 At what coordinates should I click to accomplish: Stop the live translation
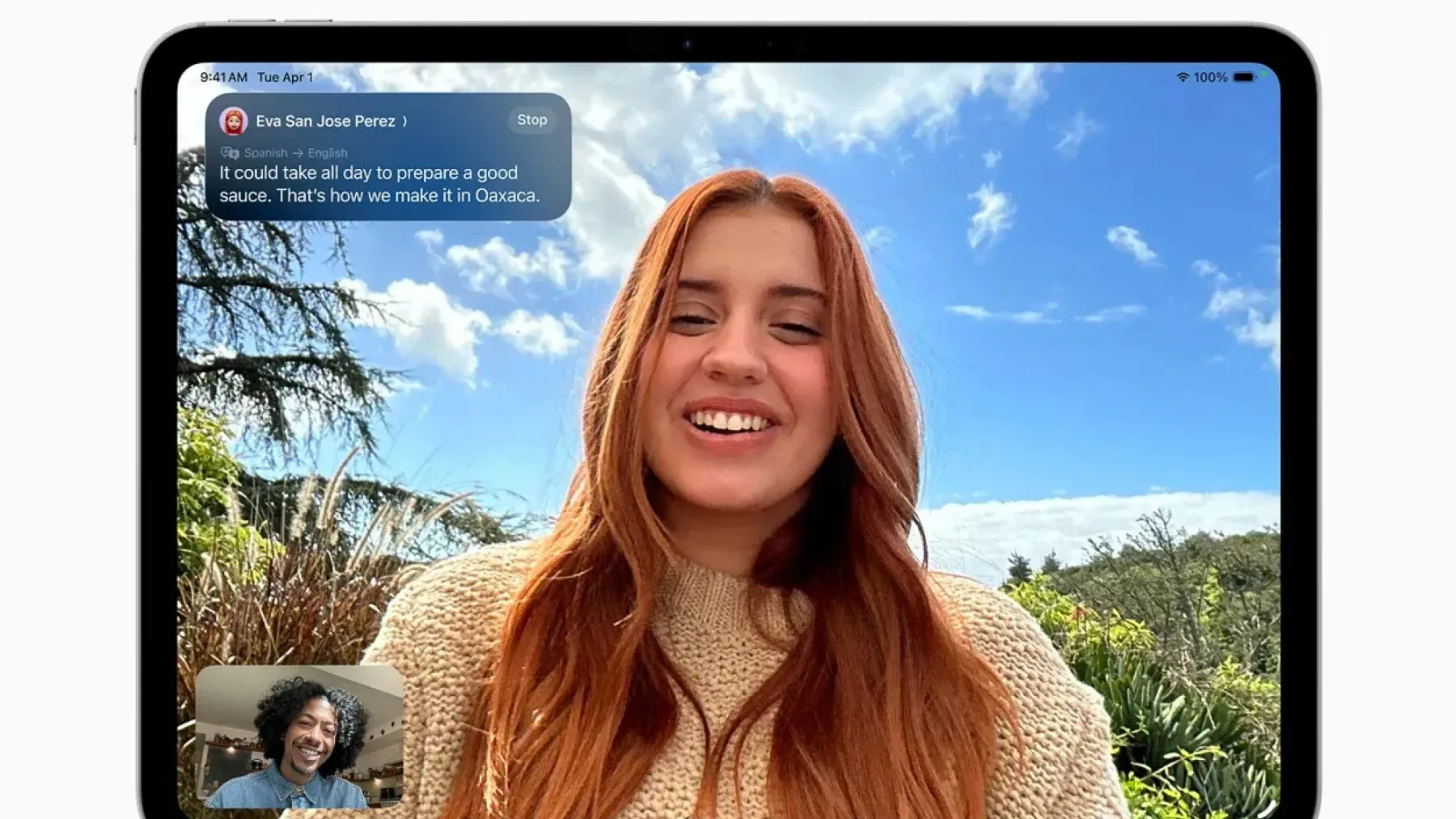click(x=532, y=120)
